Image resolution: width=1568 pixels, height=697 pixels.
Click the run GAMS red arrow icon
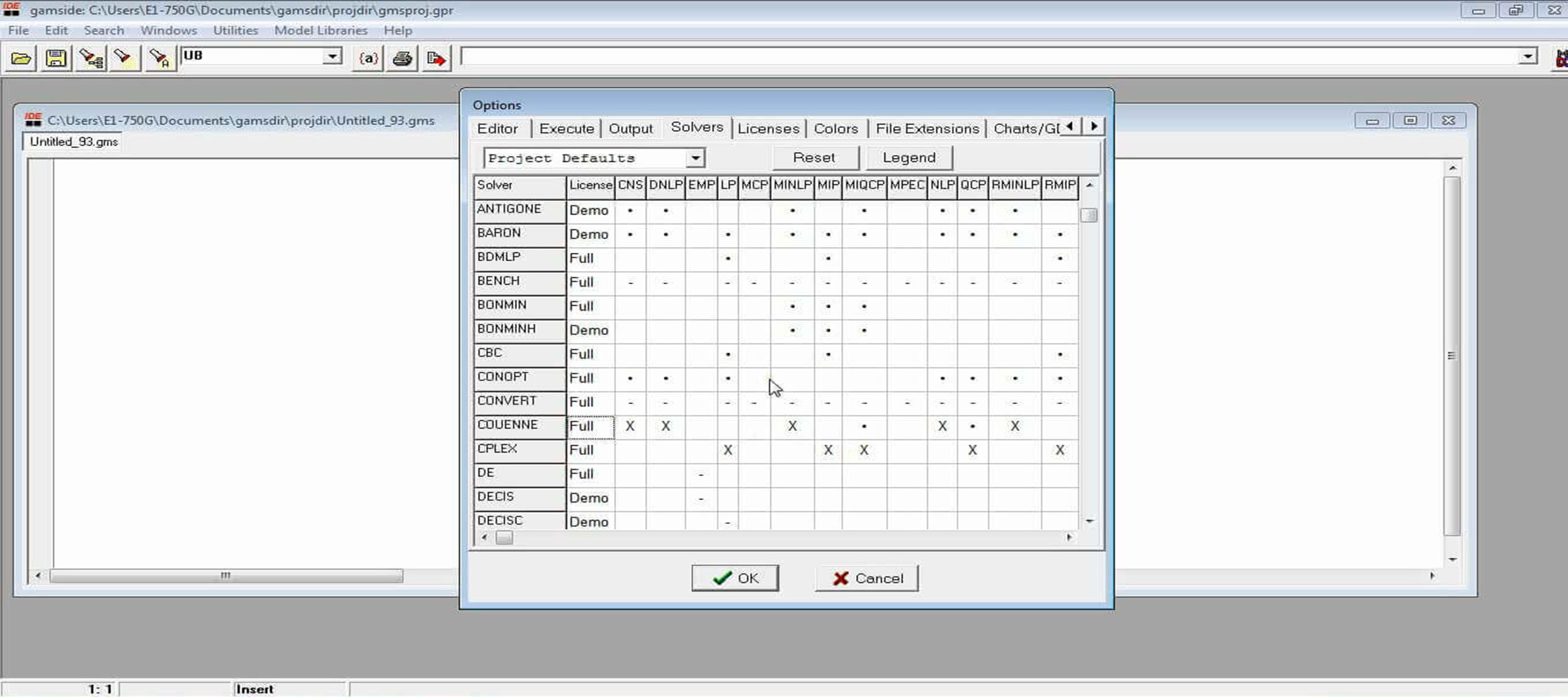[x=436, y=58]
